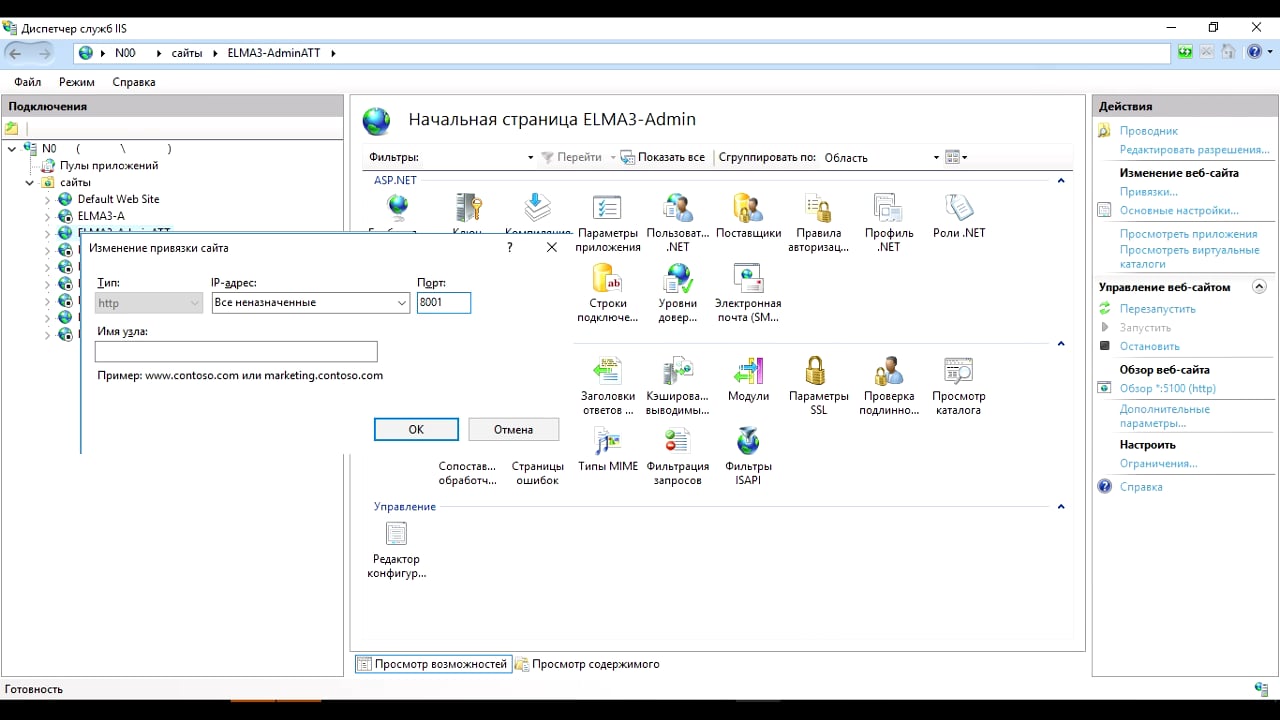Open Фильтрация запросов feature icon
The image size is (1280, 720).
point(678,456)
